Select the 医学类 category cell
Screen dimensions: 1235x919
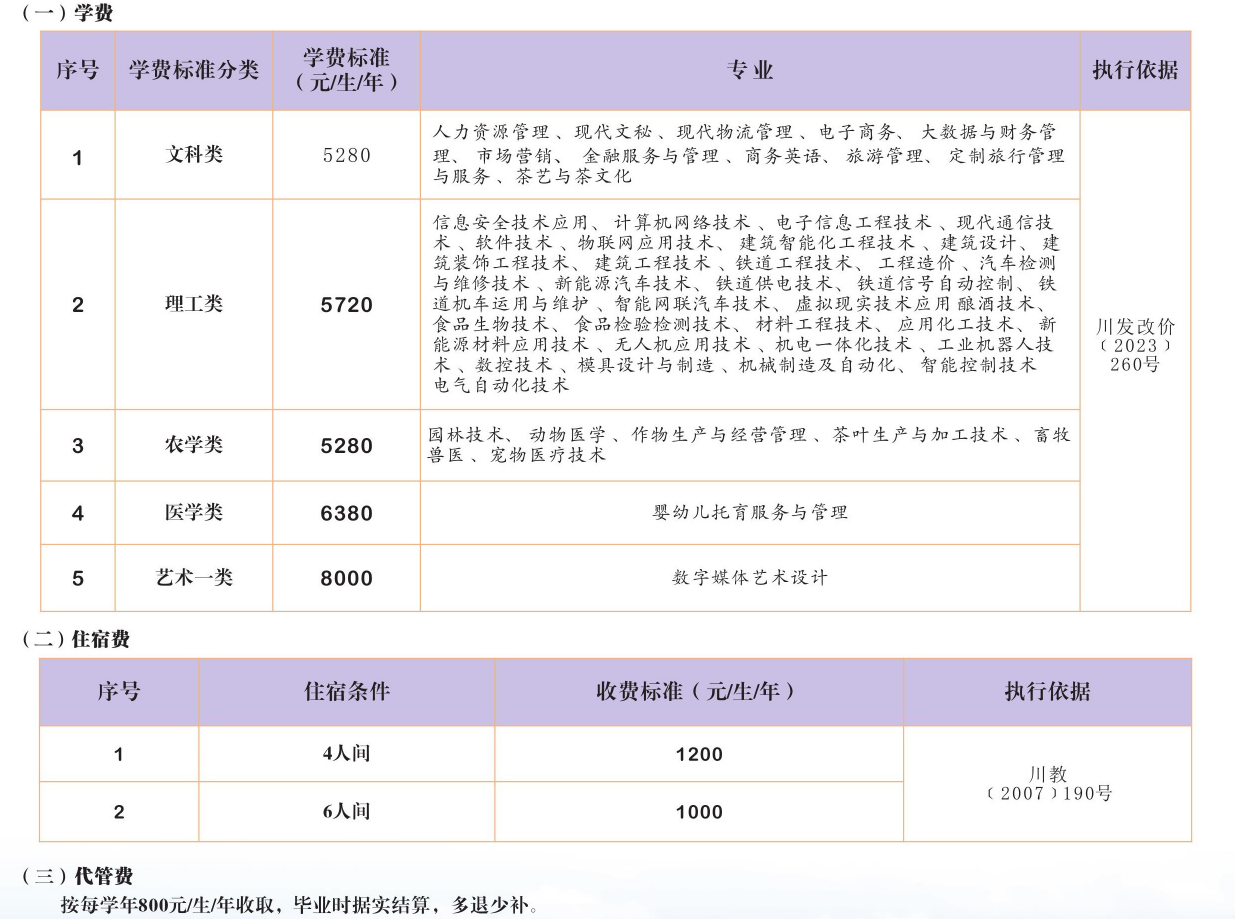click(x=194, y=513)
